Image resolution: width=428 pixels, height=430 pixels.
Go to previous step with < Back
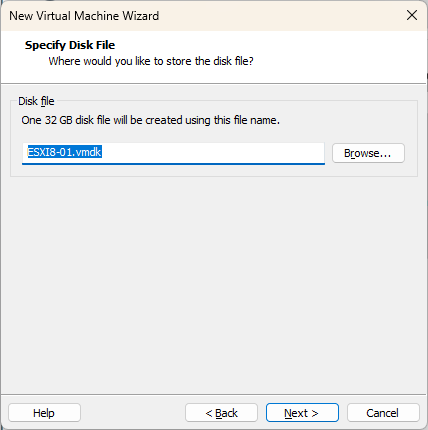pos(221,413)
